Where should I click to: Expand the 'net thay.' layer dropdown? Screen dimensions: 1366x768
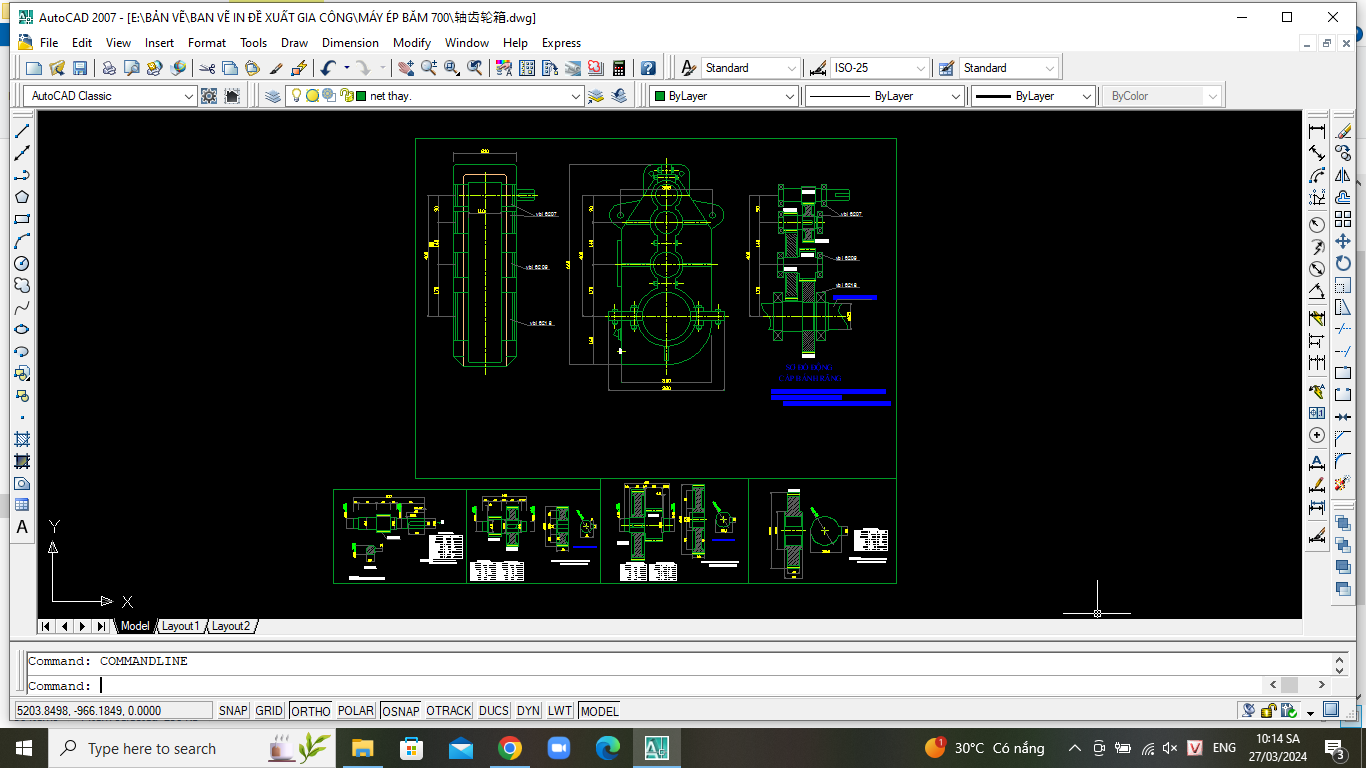(575, 96)
